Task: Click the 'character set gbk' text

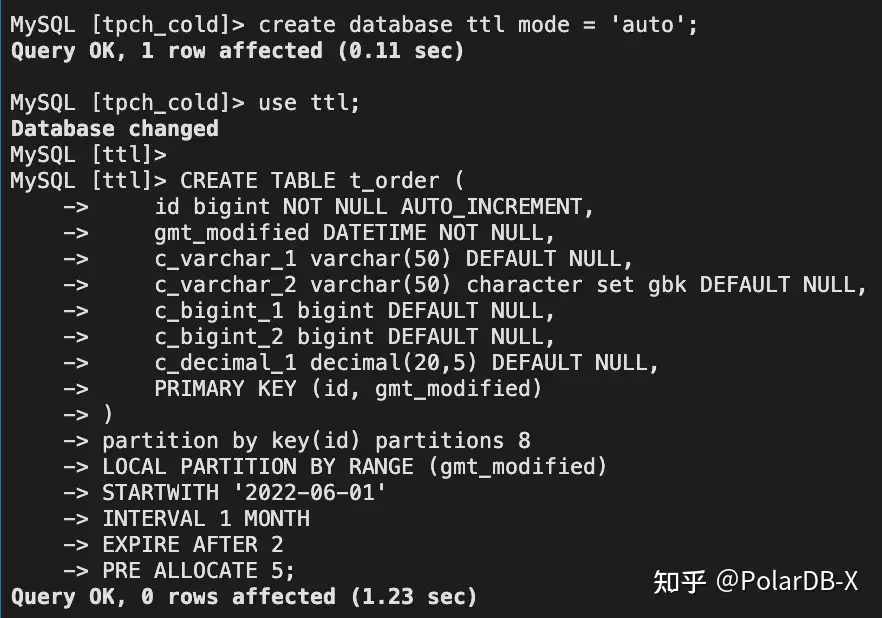Action: [577, 285]
